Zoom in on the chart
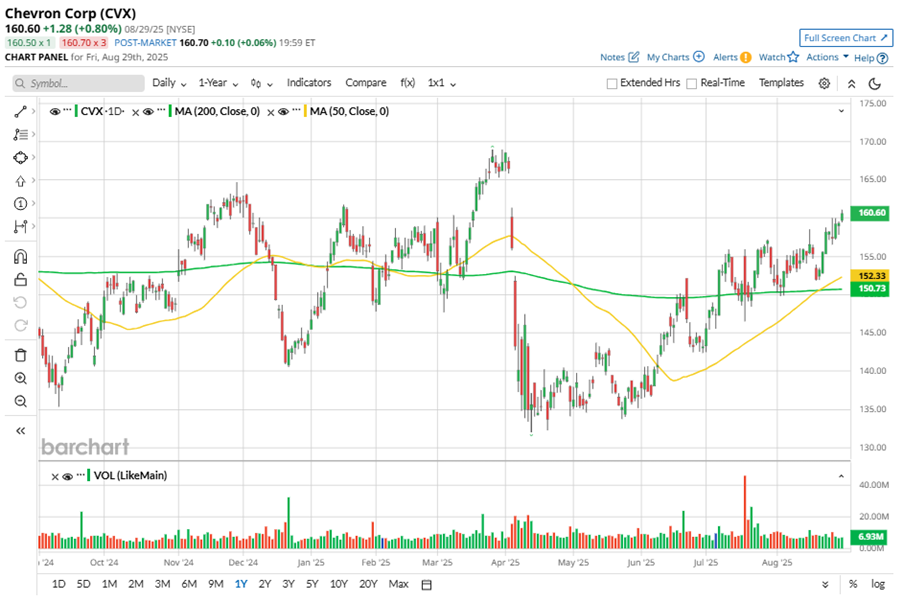This screenshot has width=903, height=601. (x=20, y=378)
